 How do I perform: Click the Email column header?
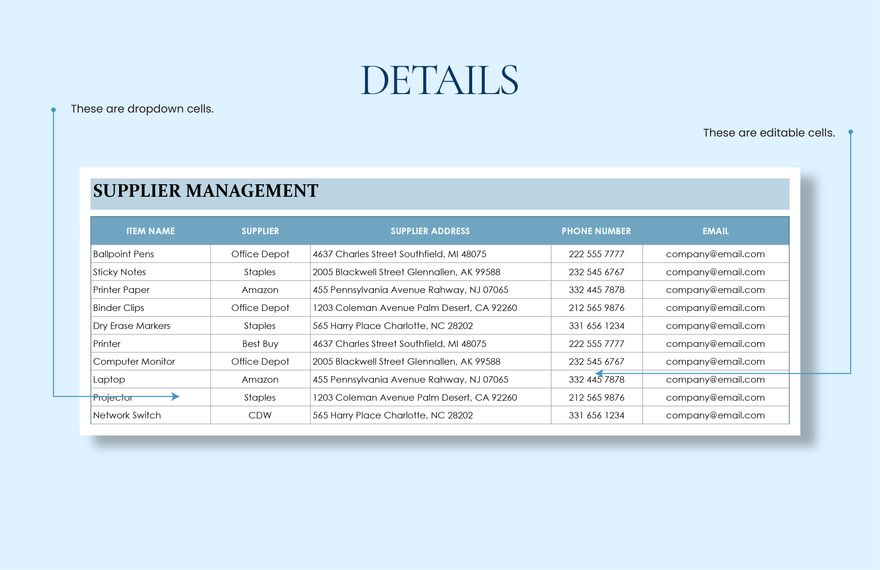(x=715, y=231)
